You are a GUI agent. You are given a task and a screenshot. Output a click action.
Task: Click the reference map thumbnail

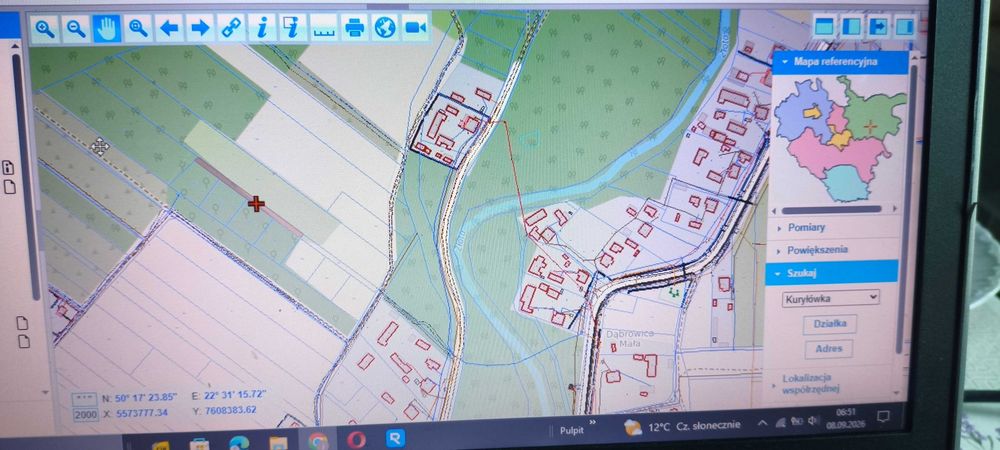tap(840, 138)
